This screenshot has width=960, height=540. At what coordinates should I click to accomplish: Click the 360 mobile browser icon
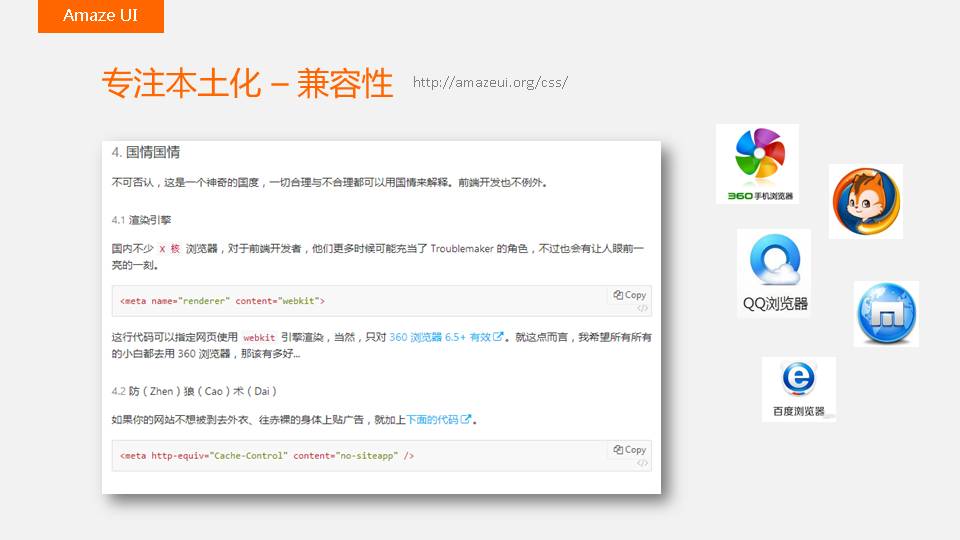(x=757, y=163)
